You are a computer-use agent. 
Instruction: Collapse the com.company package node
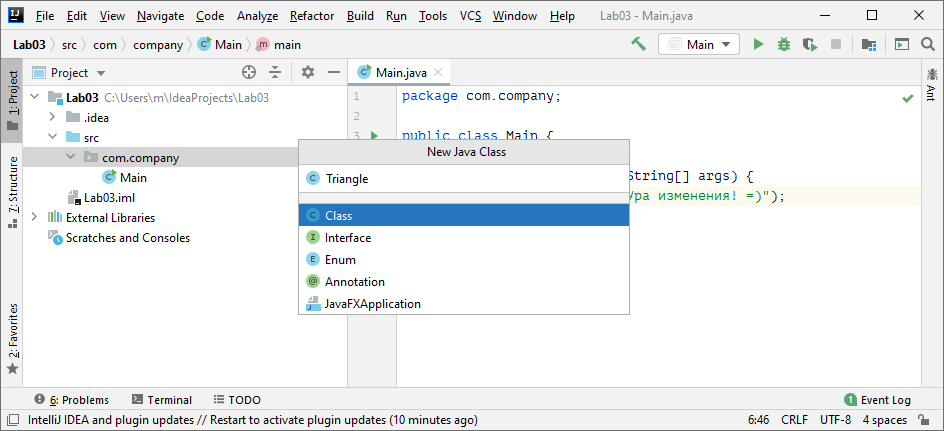tap(70, 157)
